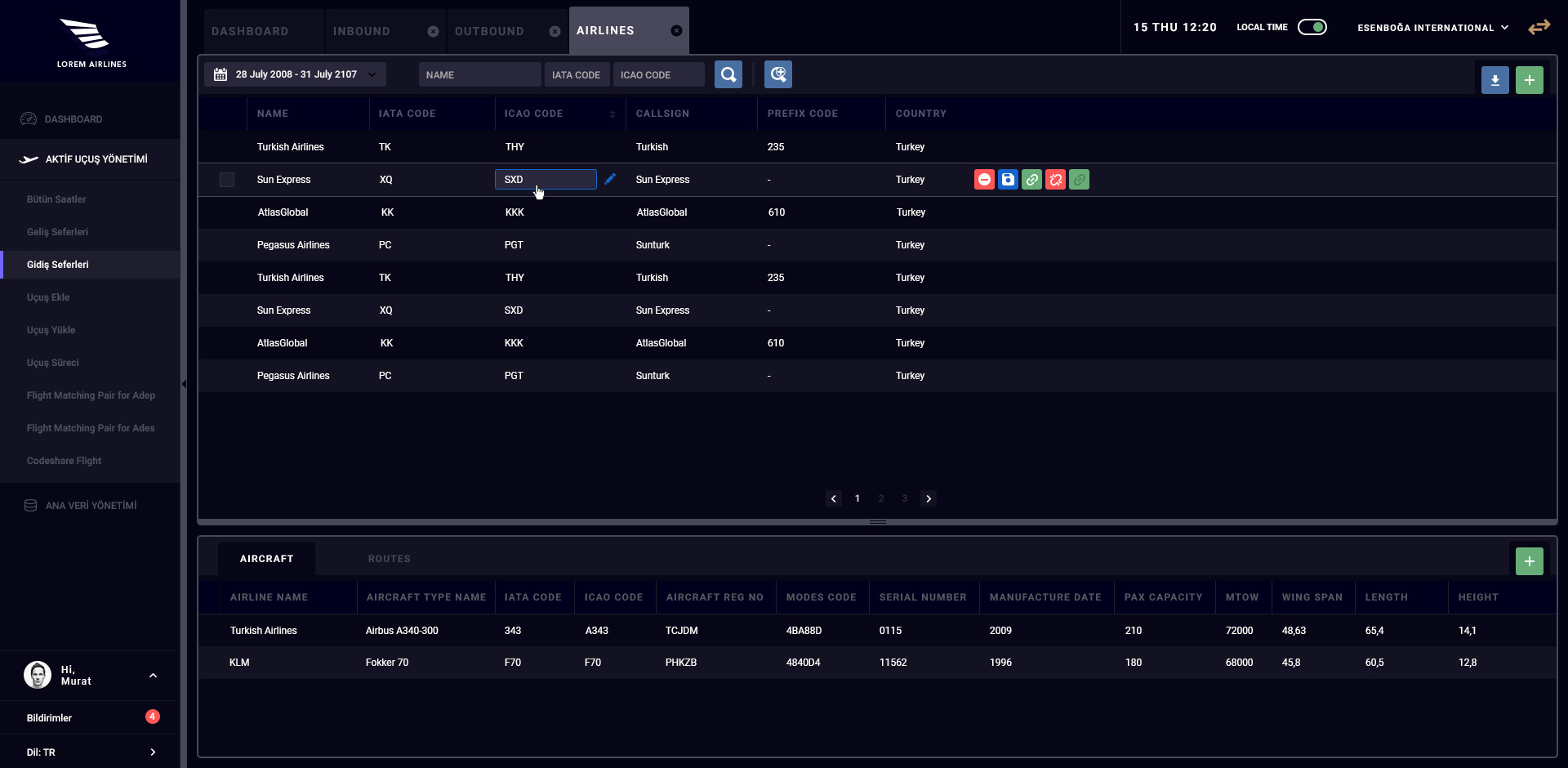Viewport: 1568px width, 768px height.
Task: Open the Esenboğa International airport dropdown
Action: pyautogui.click(x=1433, y=28)
